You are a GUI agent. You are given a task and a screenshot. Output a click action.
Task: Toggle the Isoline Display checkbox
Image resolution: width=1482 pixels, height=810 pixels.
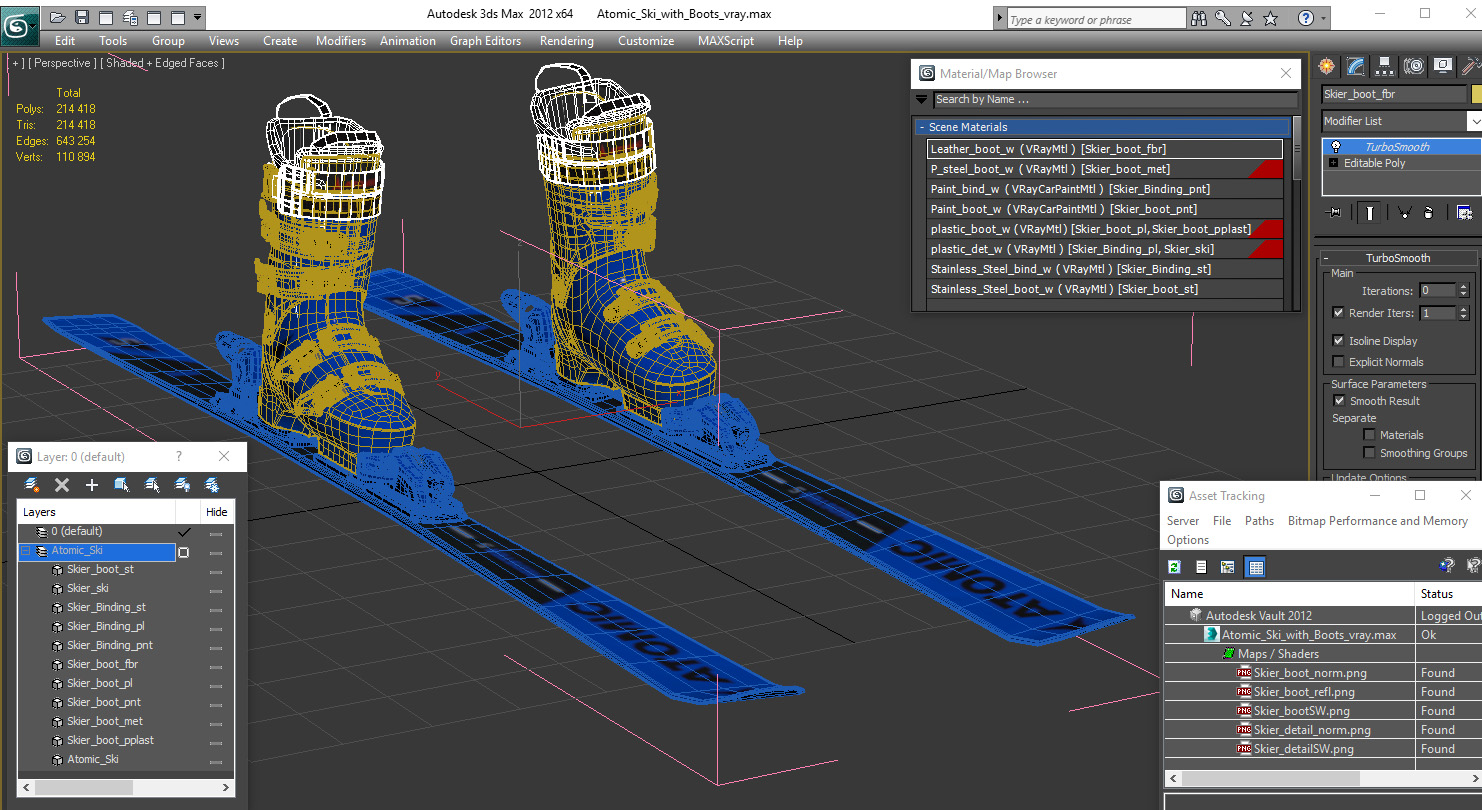point(1338,341)
